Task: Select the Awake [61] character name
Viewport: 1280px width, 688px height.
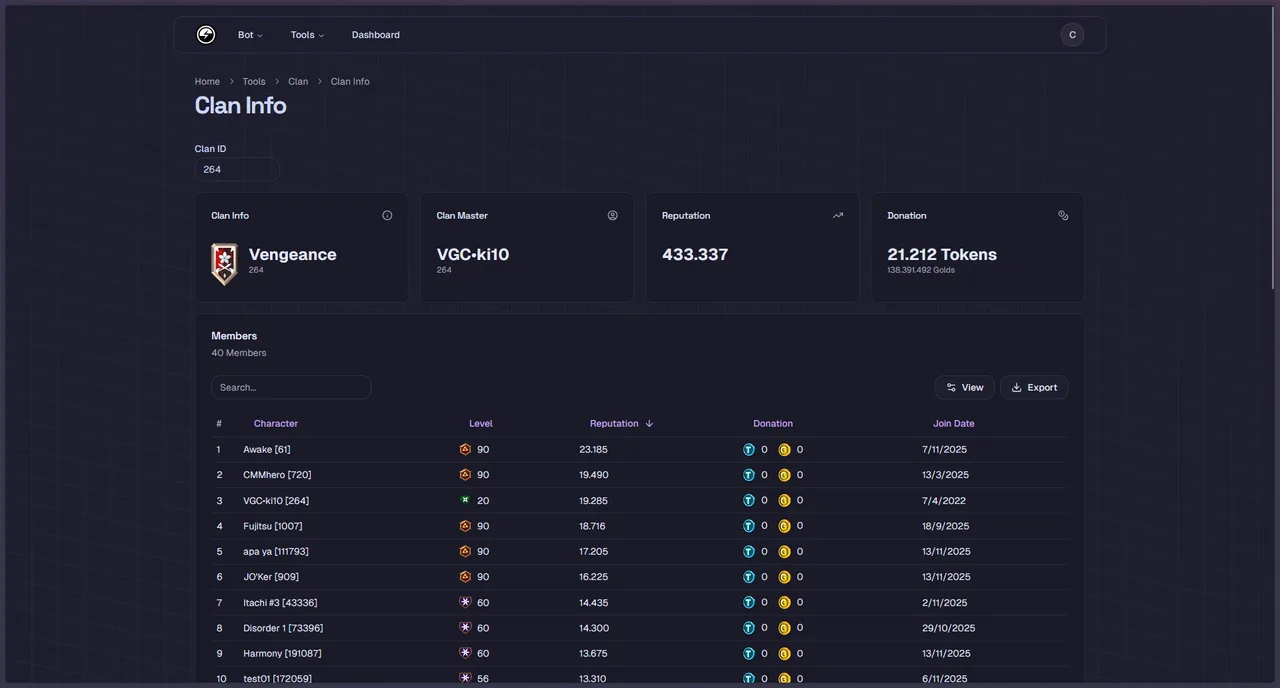Action: click(267, 450)
